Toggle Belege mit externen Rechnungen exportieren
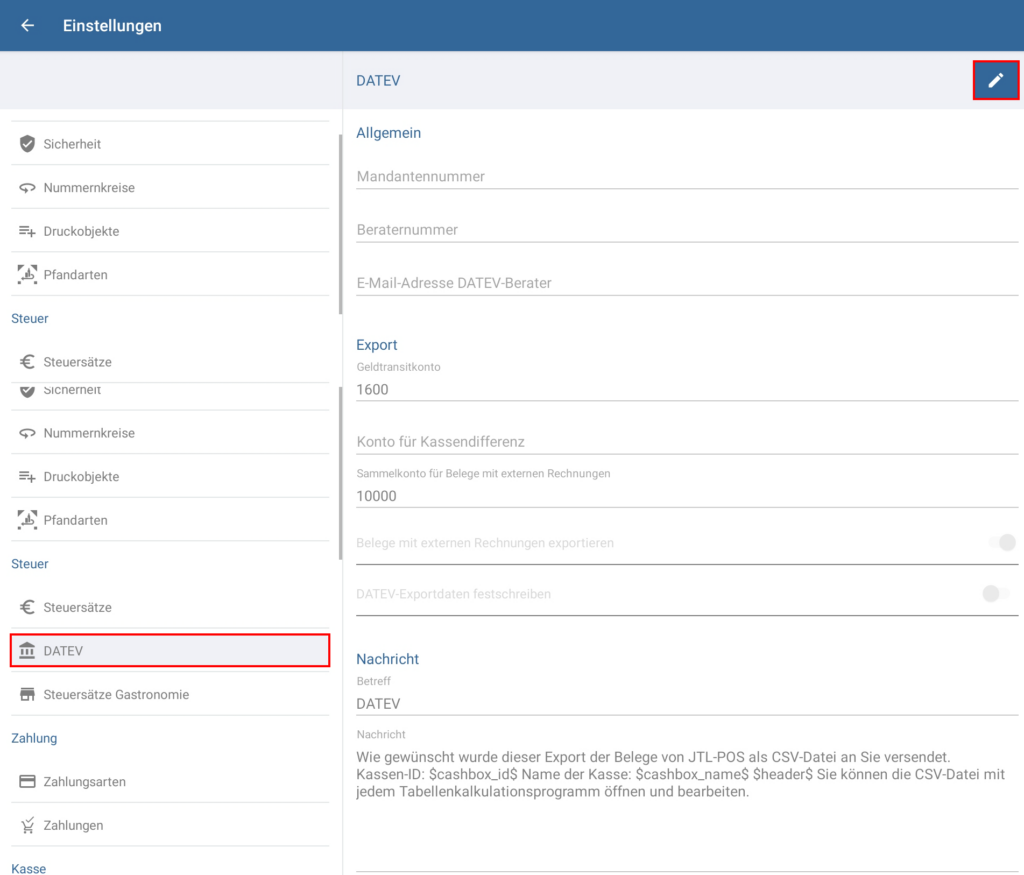The height and width of the screenshot is (875, 1024). coord(999,543)
